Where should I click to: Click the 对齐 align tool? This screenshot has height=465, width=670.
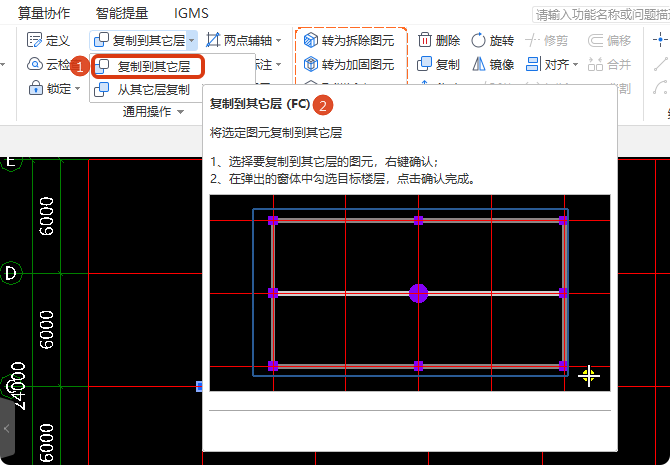point(547,65)
